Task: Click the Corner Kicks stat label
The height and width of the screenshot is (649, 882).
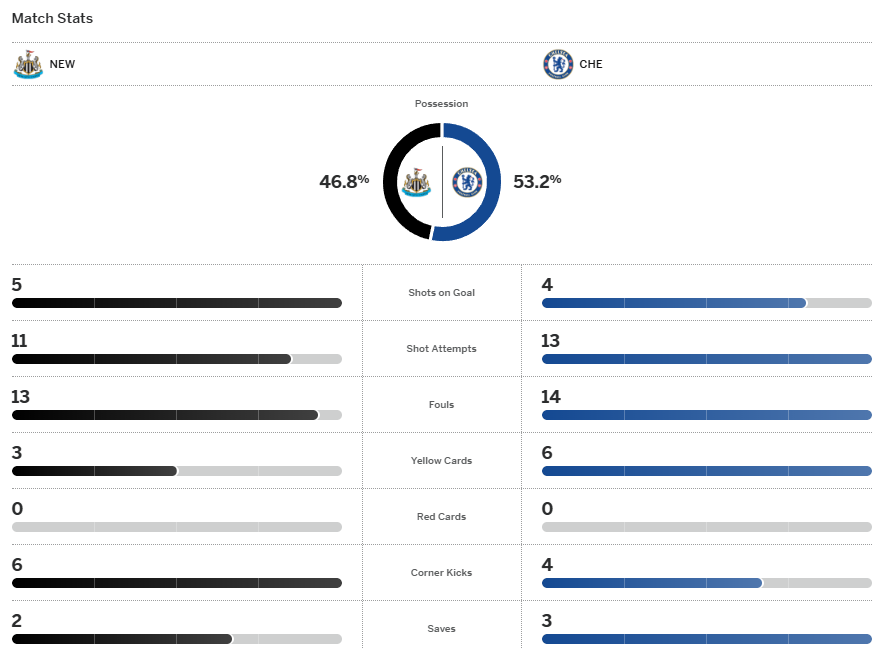Action: (441, 573)
